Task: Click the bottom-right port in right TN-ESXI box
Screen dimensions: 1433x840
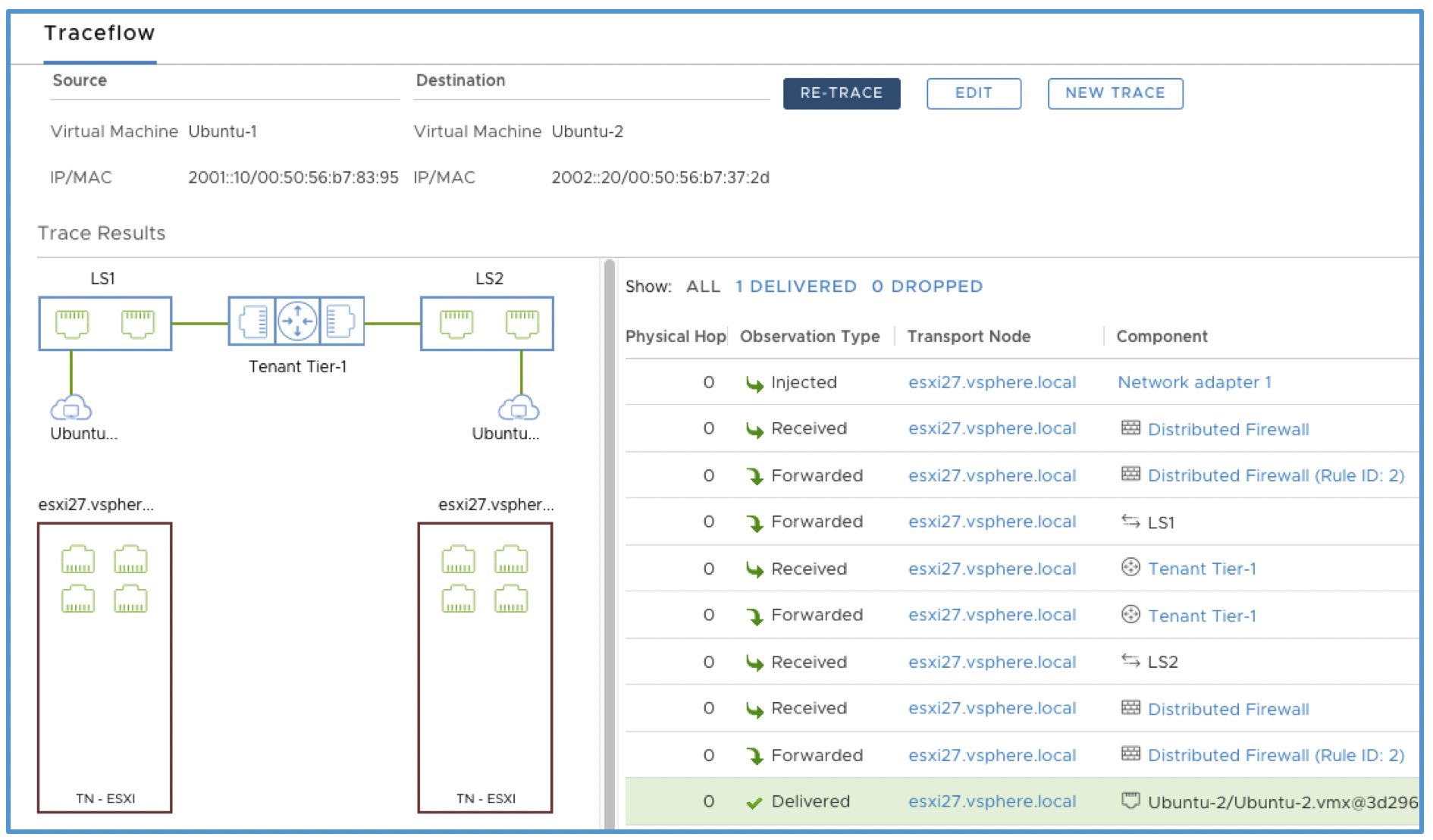Action: (511, 599)
